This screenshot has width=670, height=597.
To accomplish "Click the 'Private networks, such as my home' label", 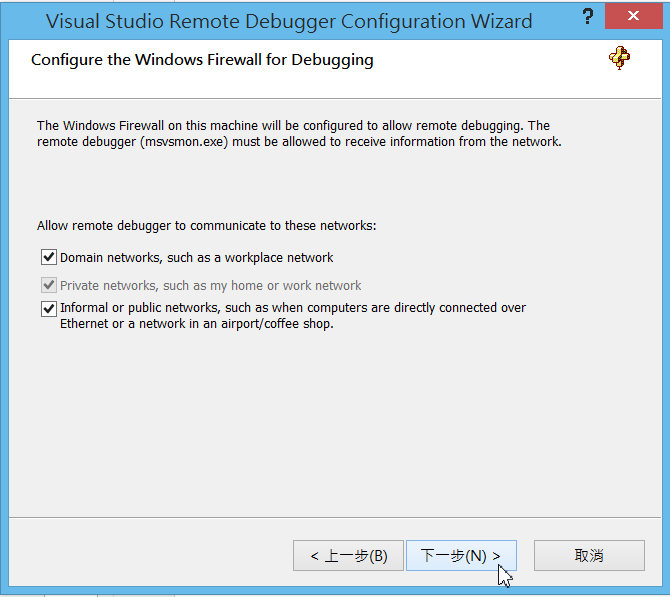I will coord(210,285).
